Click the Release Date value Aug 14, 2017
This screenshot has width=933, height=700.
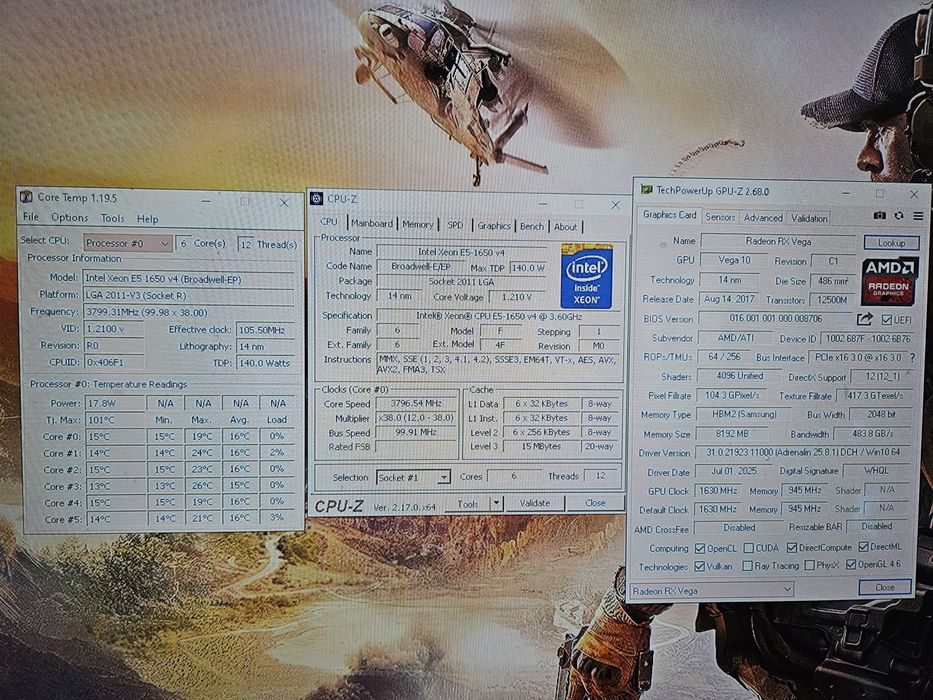[729, 299]
